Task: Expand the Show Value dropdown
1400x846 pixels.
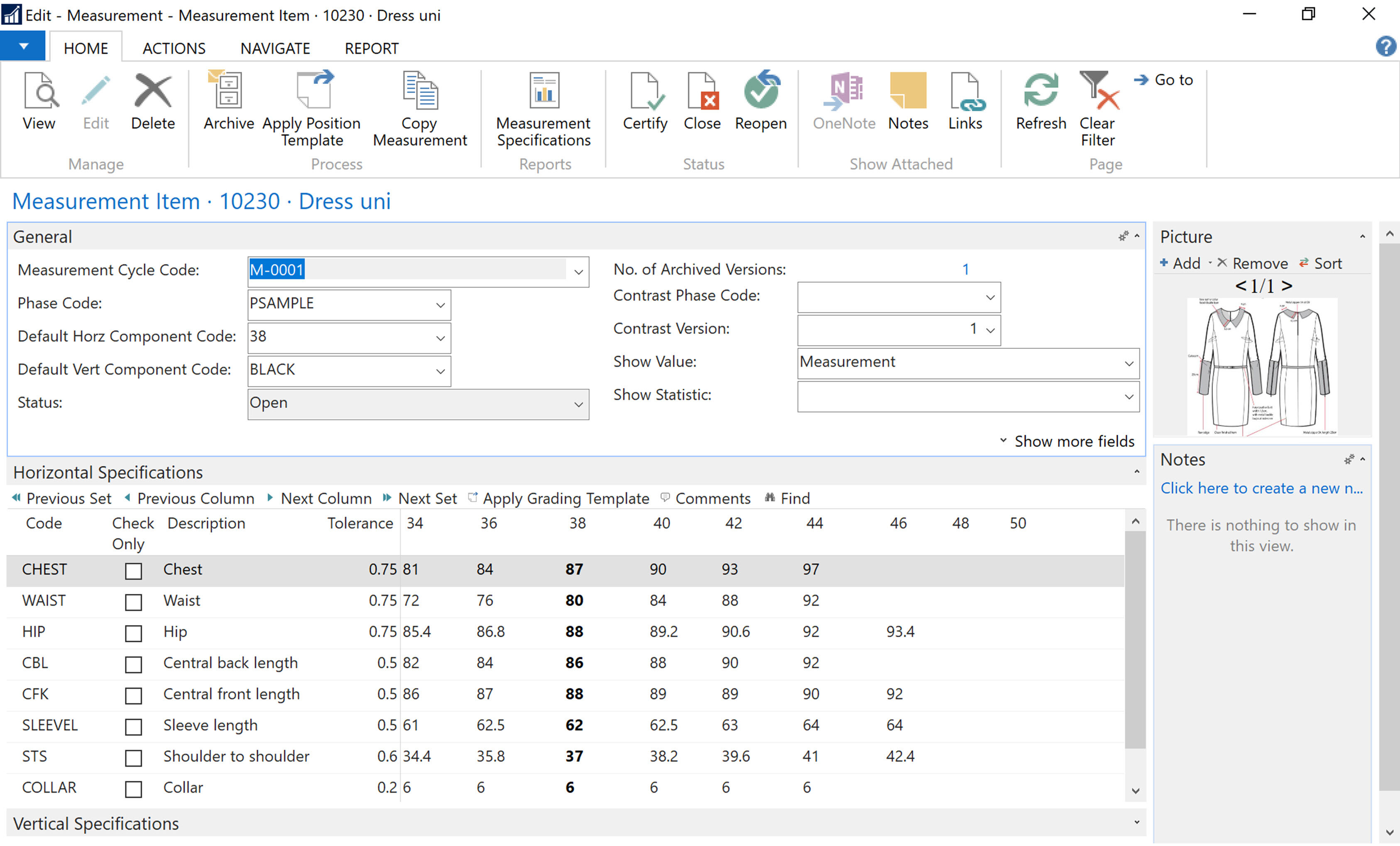Action: (1128, 363)
